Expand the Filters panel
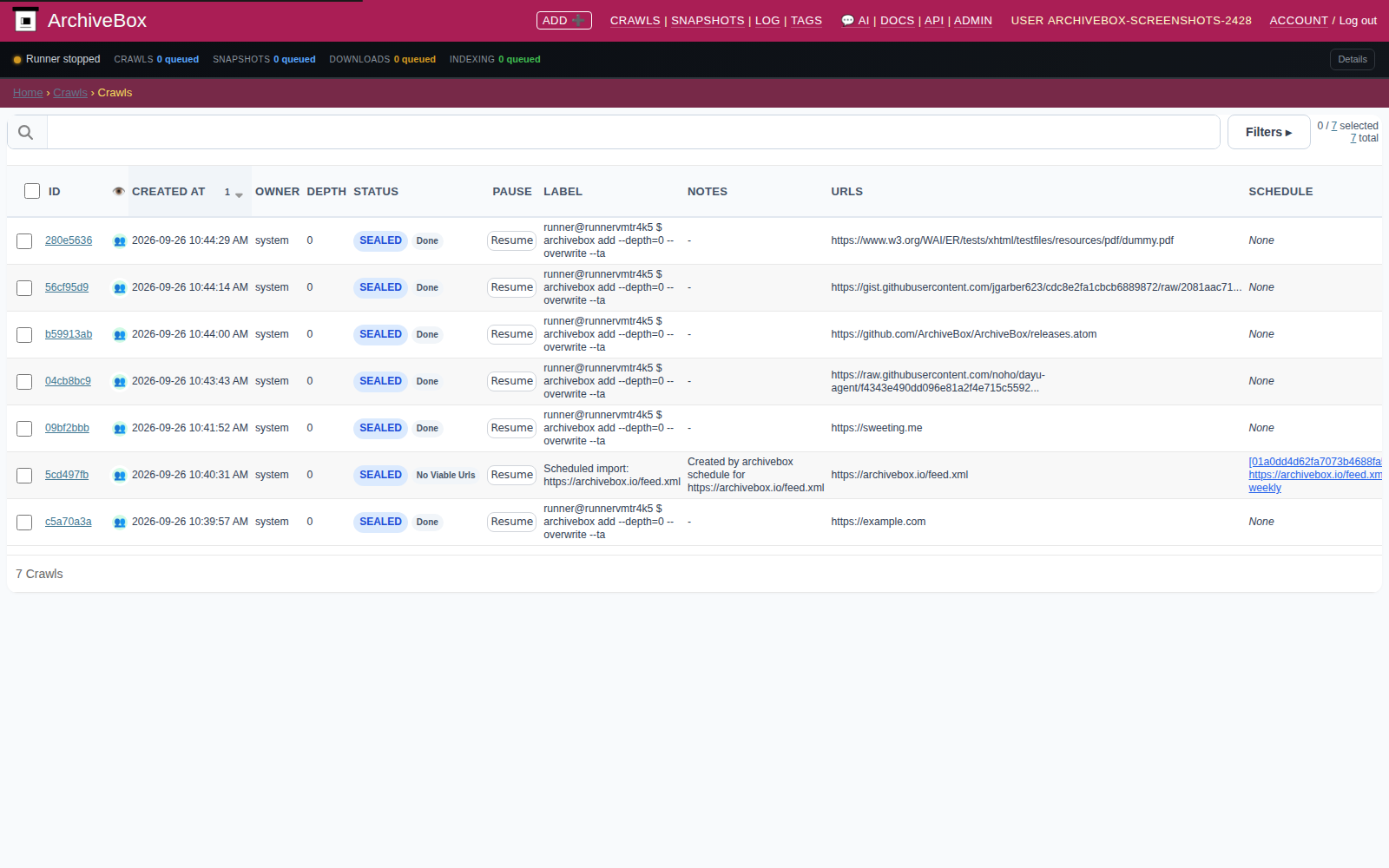Viewport: 1389px width, 868px height. (x=1268, y=132)
